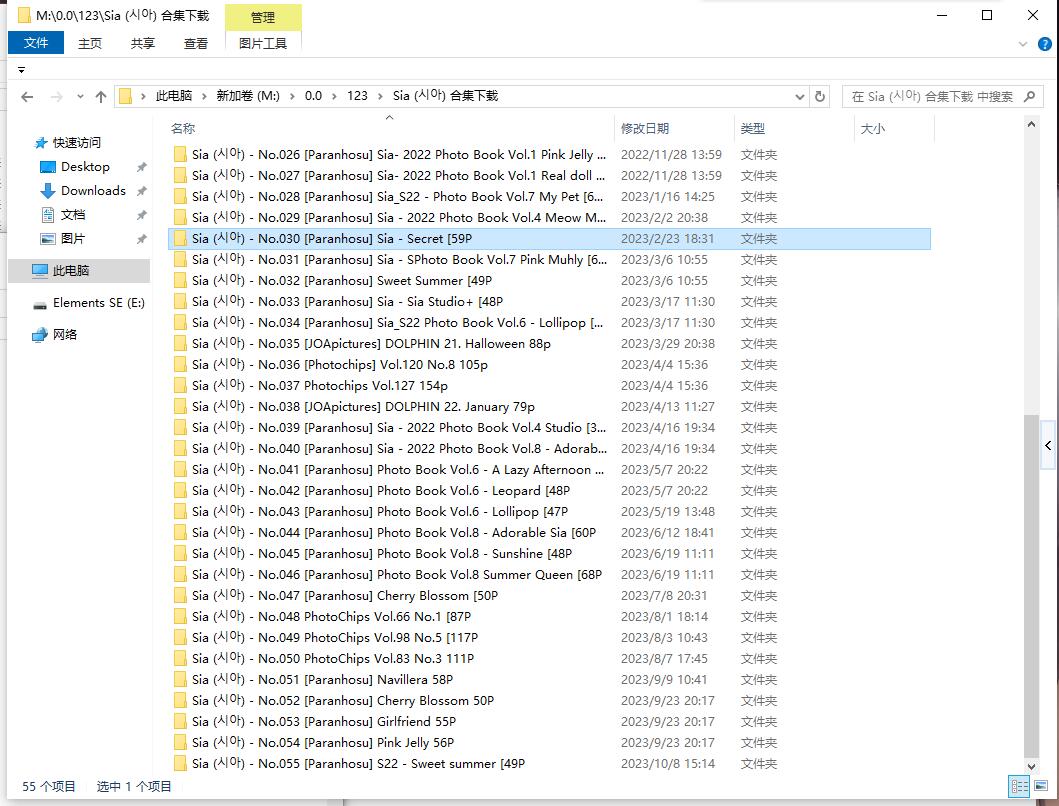Switch to large thumbnails view icon
The image size is (1059, 806).
click(x=1041, y=786)
